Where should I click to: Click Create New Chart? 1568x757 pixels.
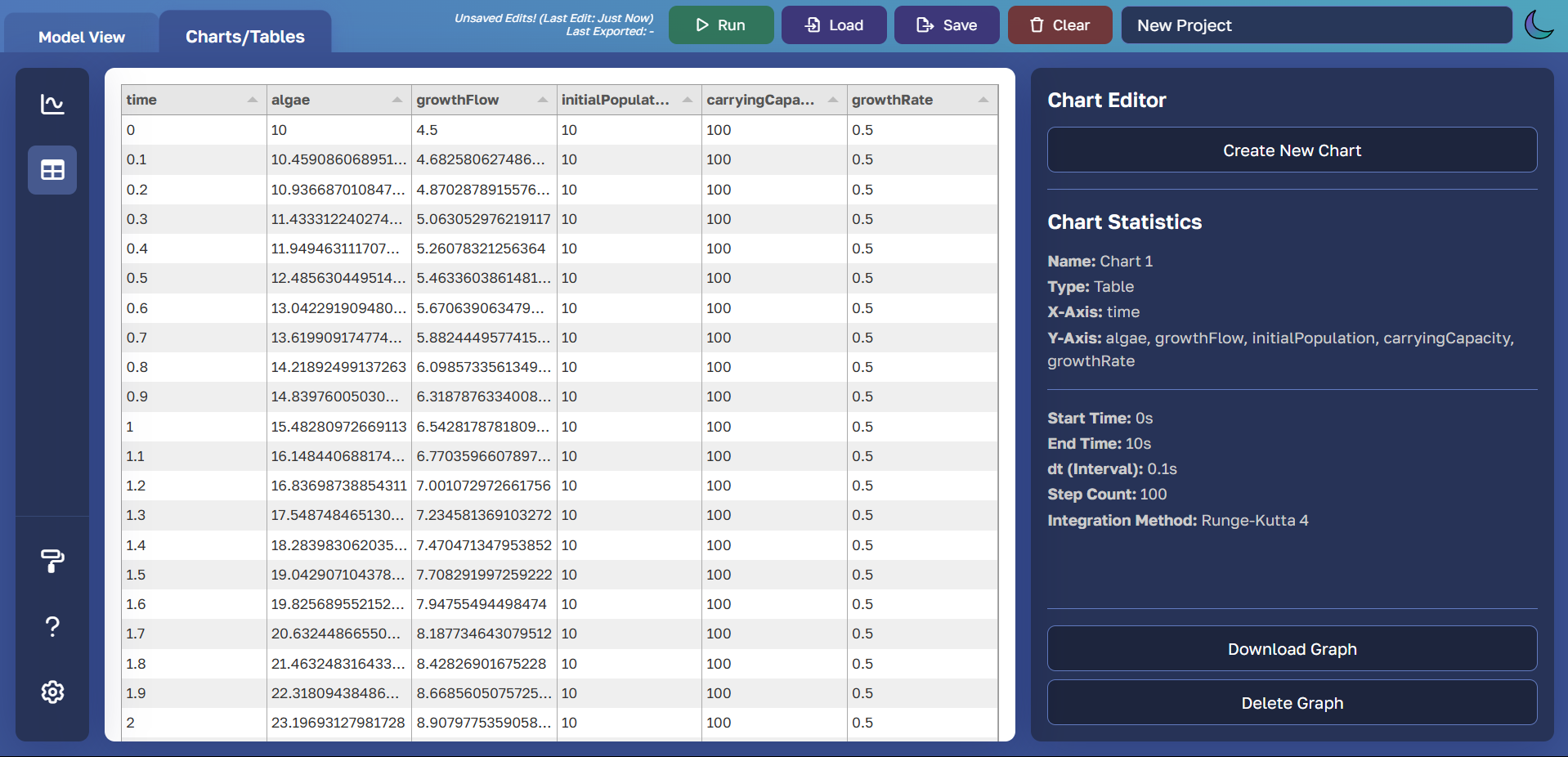coord(1292,150)
